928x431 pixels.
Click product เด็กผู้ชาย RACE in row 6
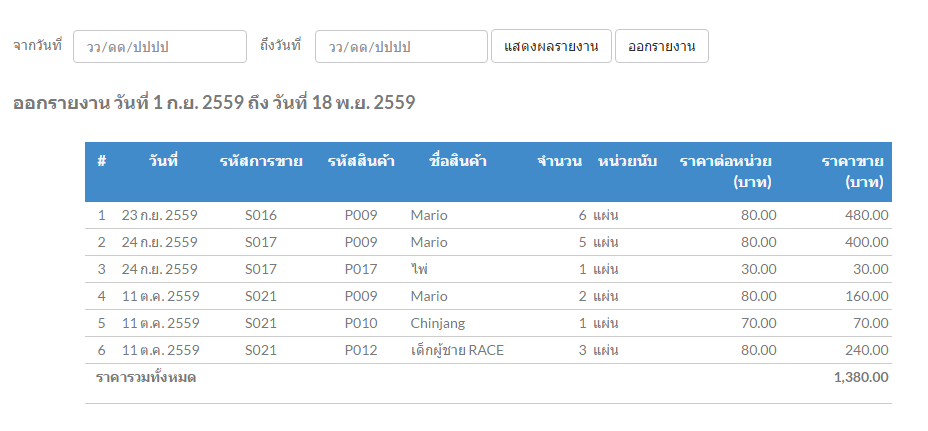(457, 350)
